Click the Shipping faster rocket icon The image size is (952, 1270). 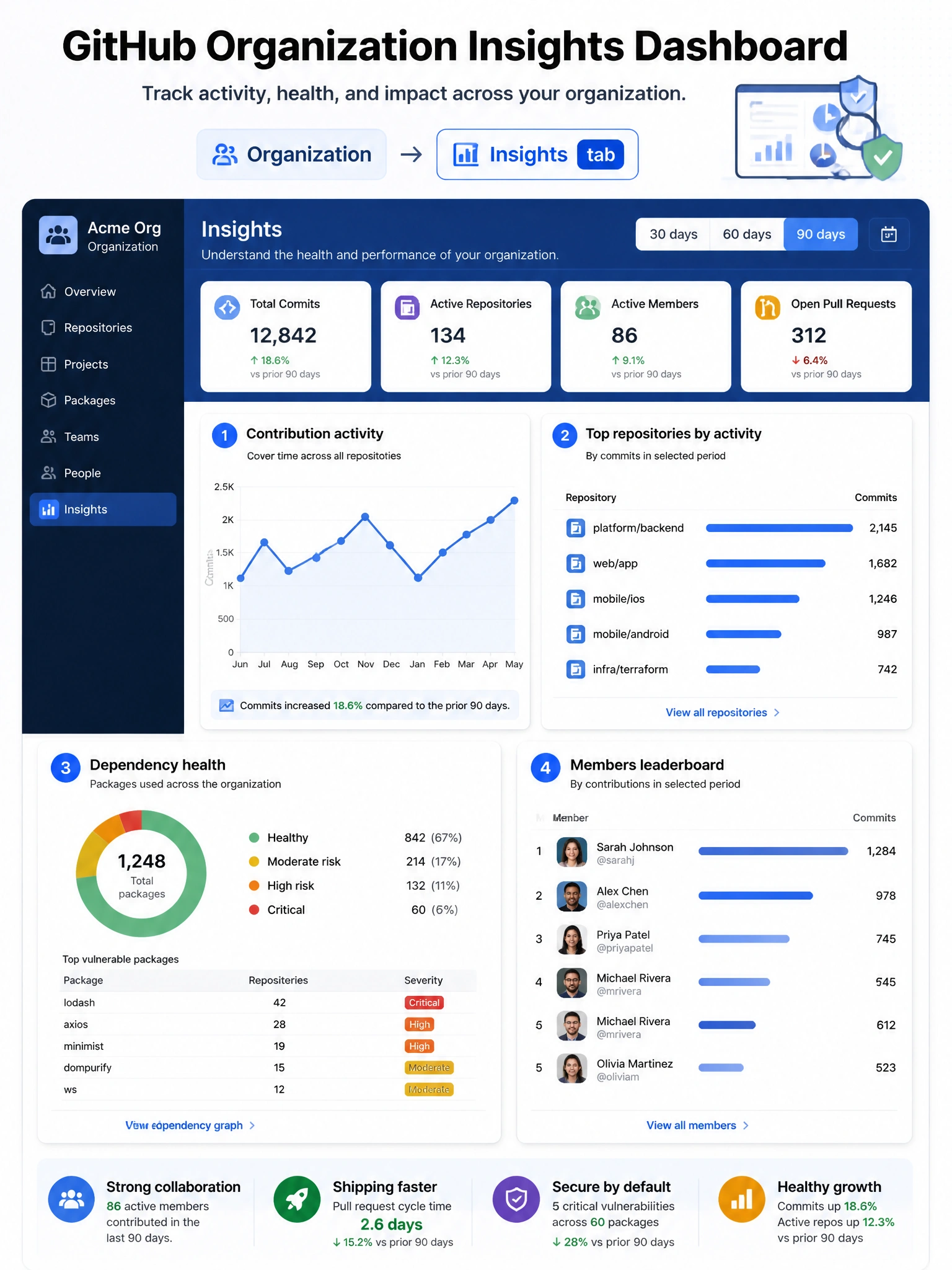click(x=297, y=1199)
